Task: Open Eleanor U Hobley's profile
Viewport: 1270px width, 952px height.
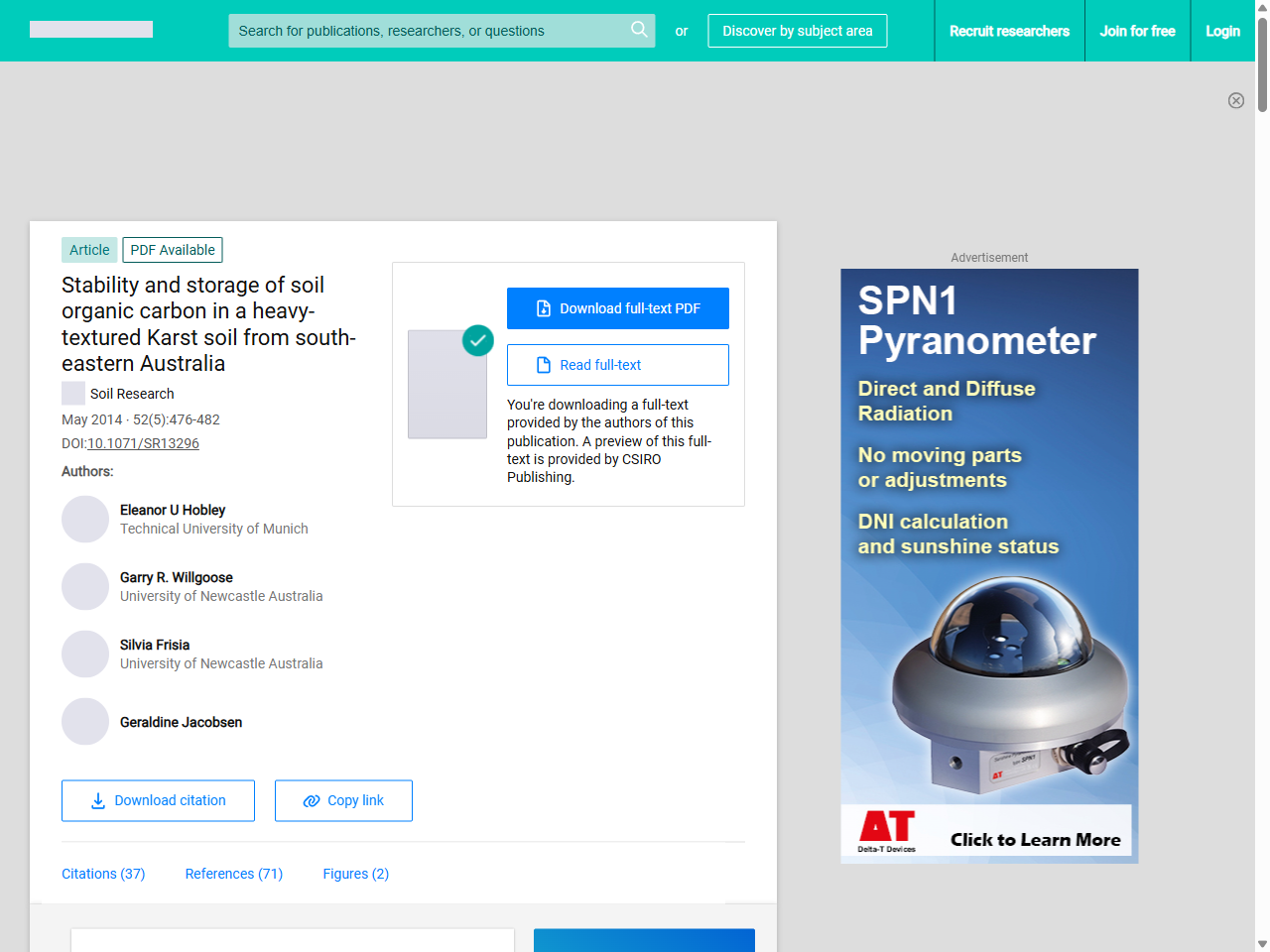Action: click(x=173, y=510)
